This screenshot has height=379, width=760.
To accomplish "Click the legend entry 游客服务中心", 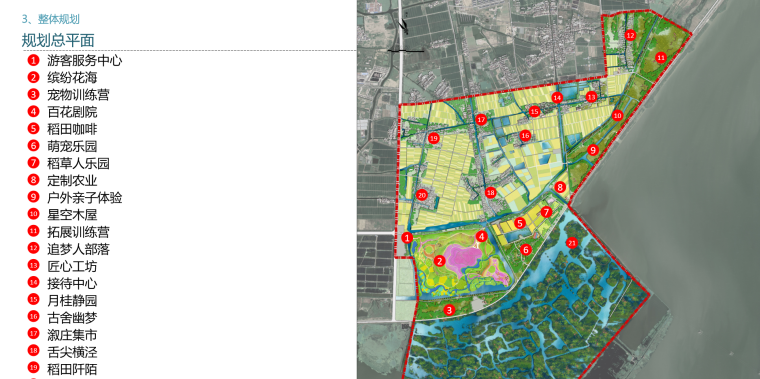I will coord(84,61).
